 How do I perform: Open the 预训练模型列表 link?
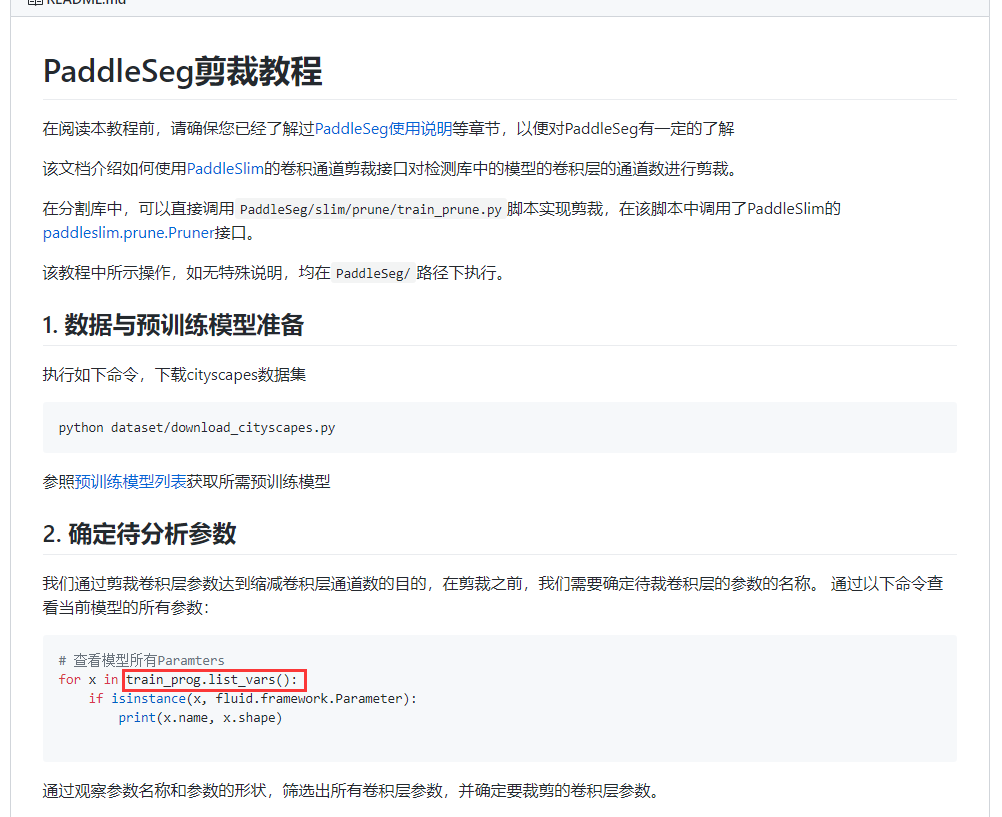[130, 481]
